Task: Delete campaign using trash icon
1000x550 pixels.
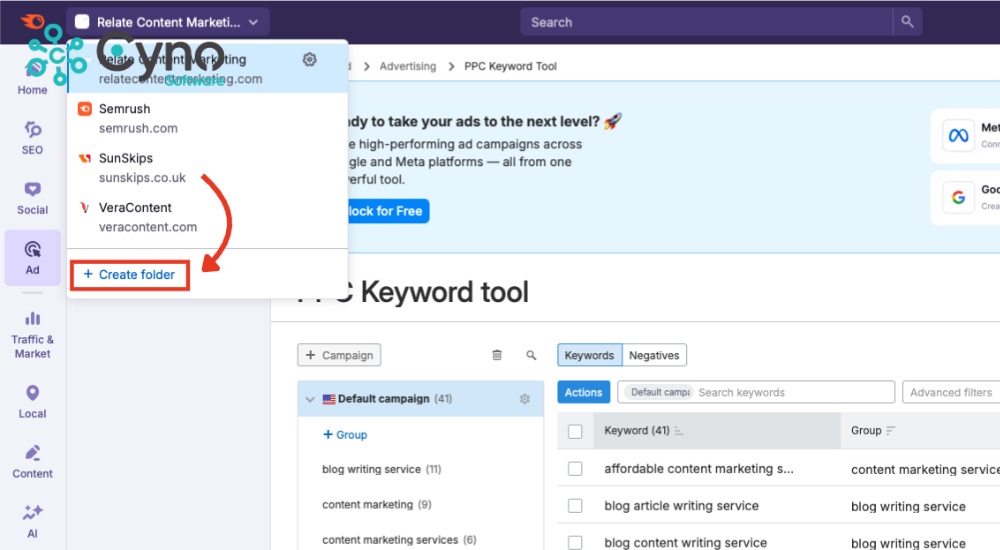Action: 497,355
